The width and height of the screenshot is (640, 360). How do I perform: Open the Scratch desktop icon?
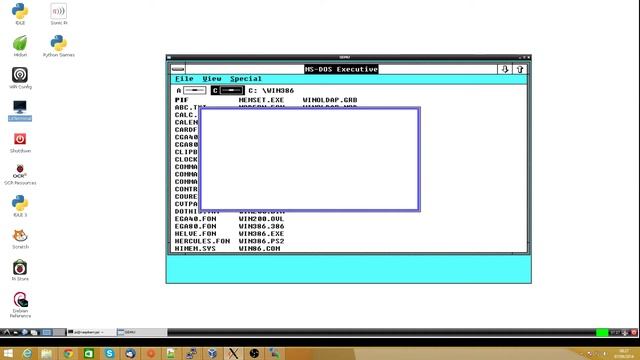20,238
